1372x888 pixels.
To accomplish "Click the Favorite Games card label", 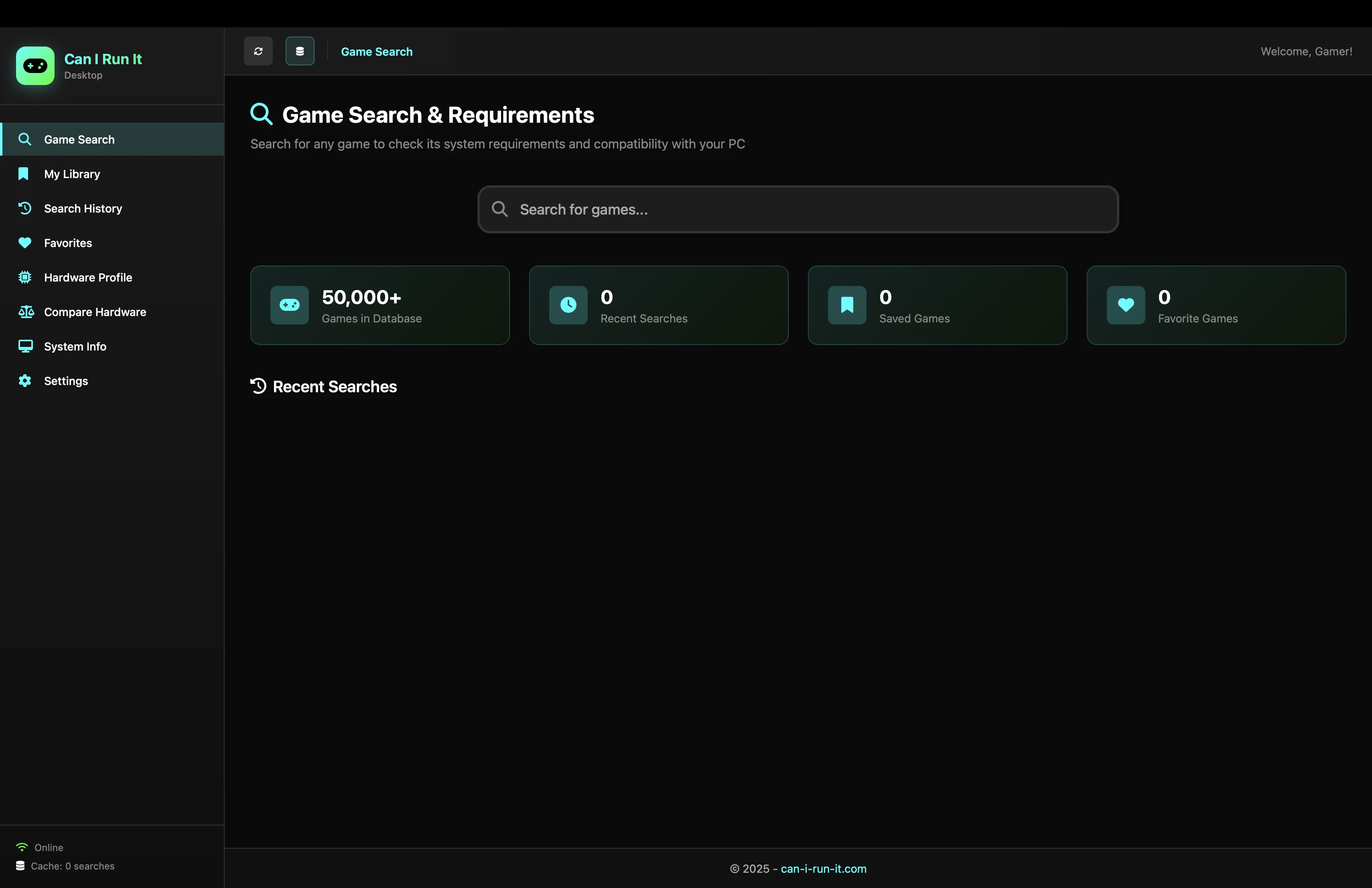I will tap(1198, 319).
